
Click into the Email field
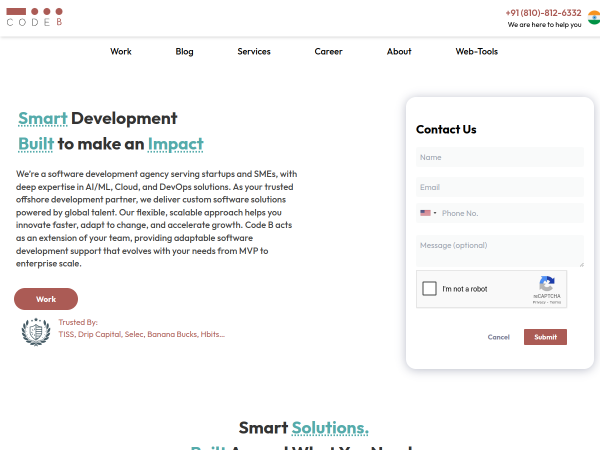pos(499,187)
